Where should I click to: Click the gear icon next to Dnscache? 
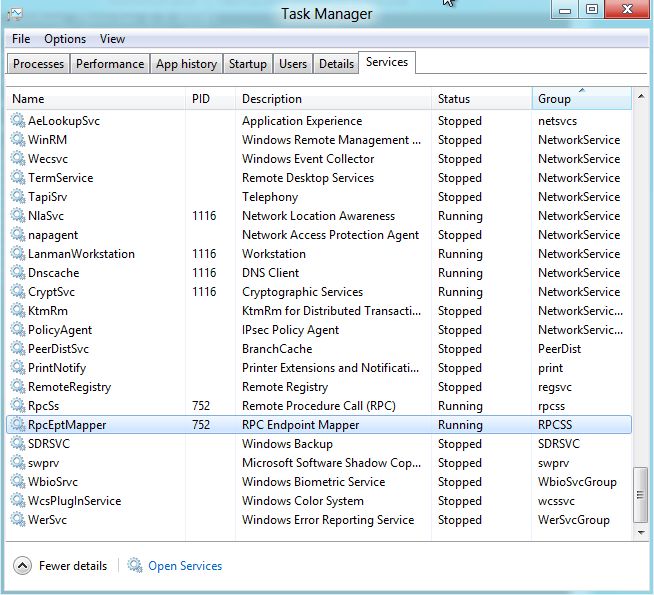tap(18, 273)
